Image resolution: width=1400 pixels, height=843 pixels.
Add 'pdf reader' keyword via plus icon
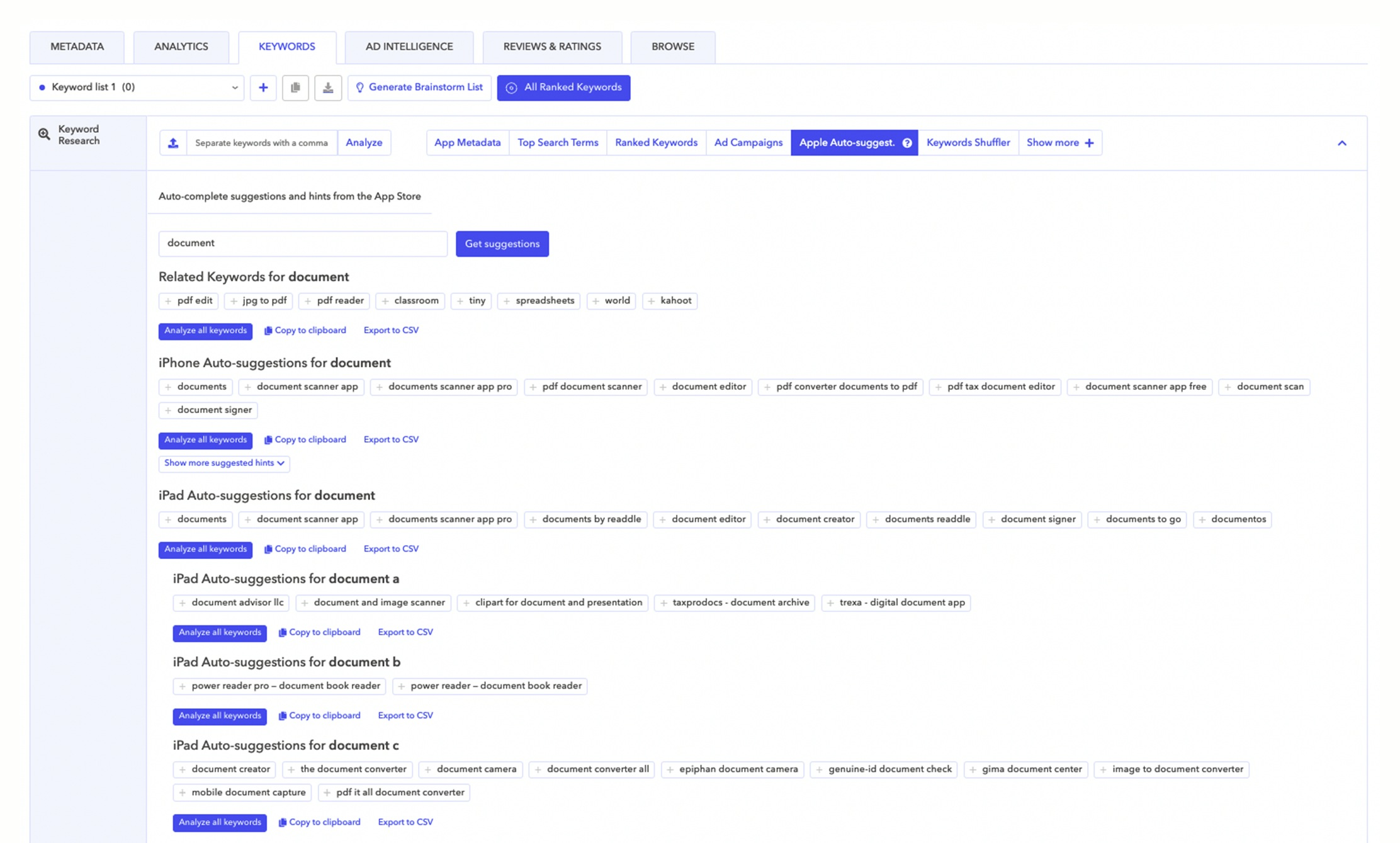coord(308,301)
